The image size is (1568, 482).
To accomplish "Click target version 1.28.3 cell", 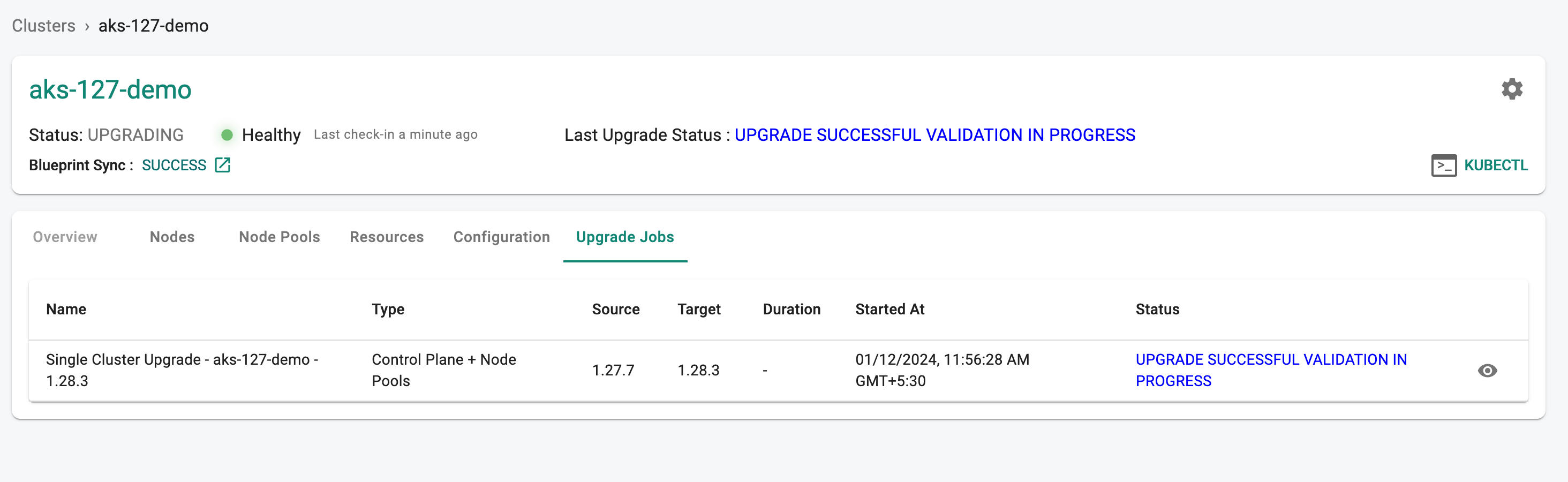I will click(698, 370).
